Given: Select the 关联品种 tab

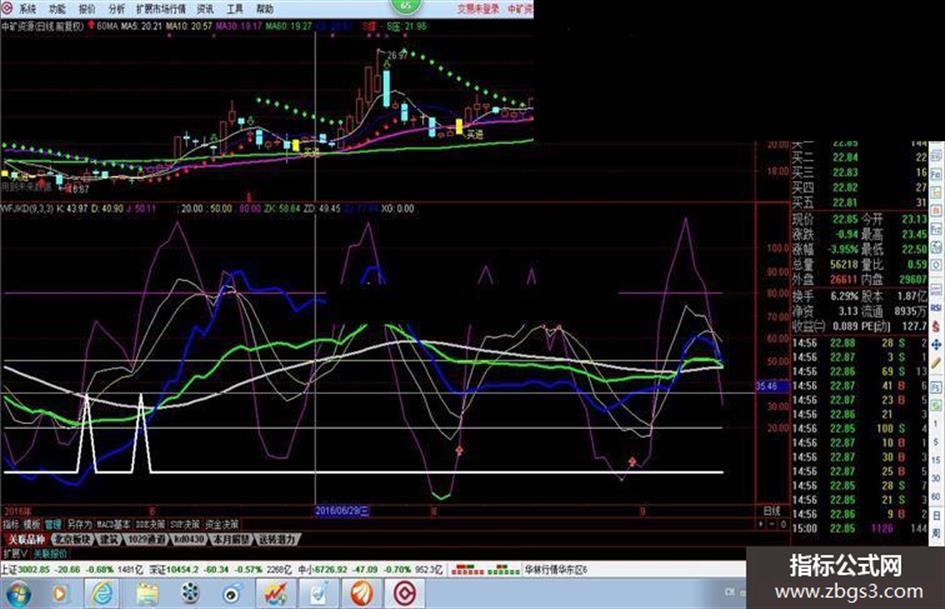Looking at the screenshot, I should [x=26, y=539].
